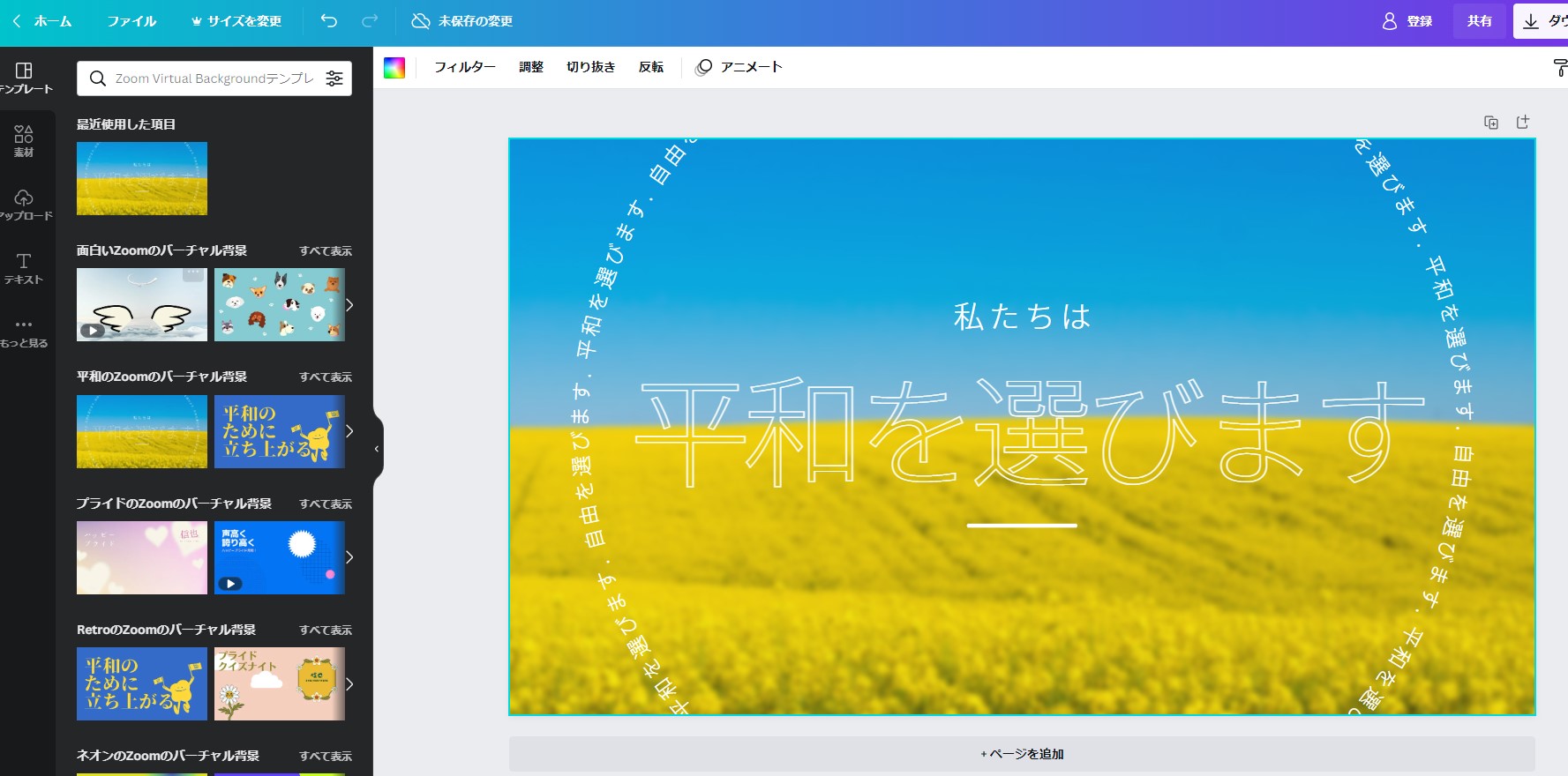Select the 平和を選びます outlined title text
The width and height of the screenshot is (1568, 776).
(x=1031, y=432)
